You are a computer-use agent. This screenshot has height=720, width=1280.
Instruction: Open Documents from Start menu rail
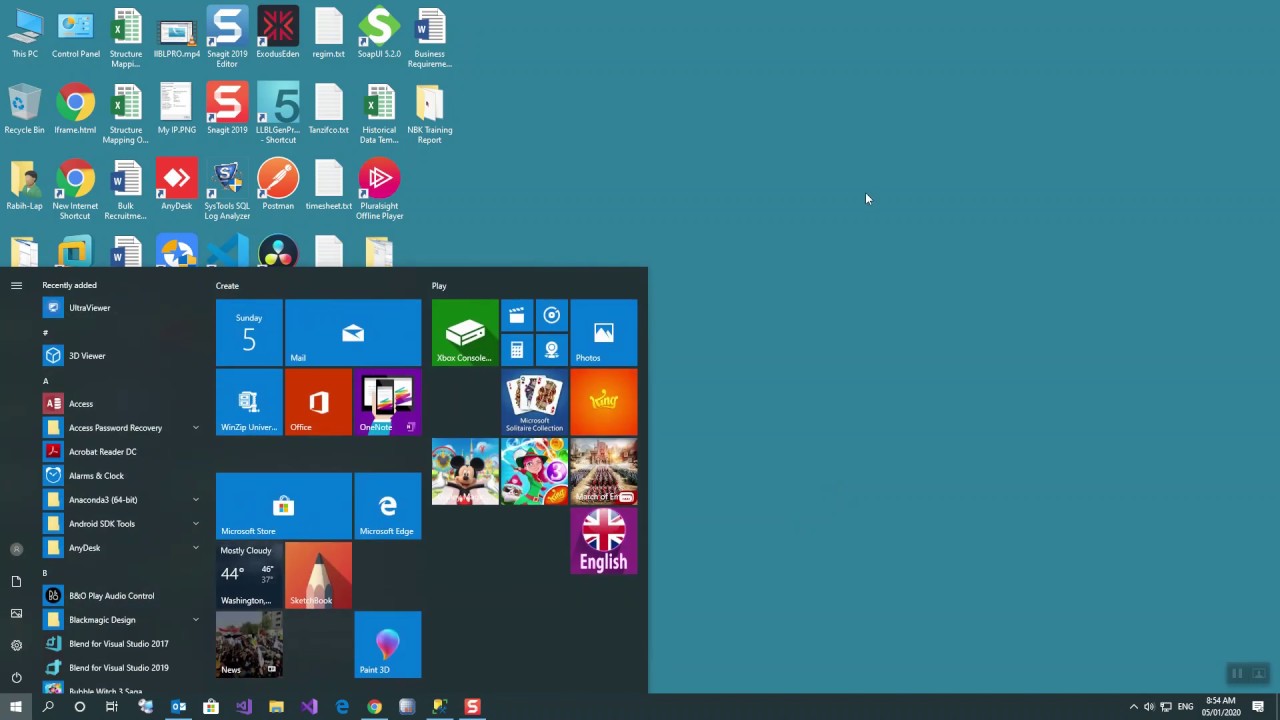click(x=16, y=581)
